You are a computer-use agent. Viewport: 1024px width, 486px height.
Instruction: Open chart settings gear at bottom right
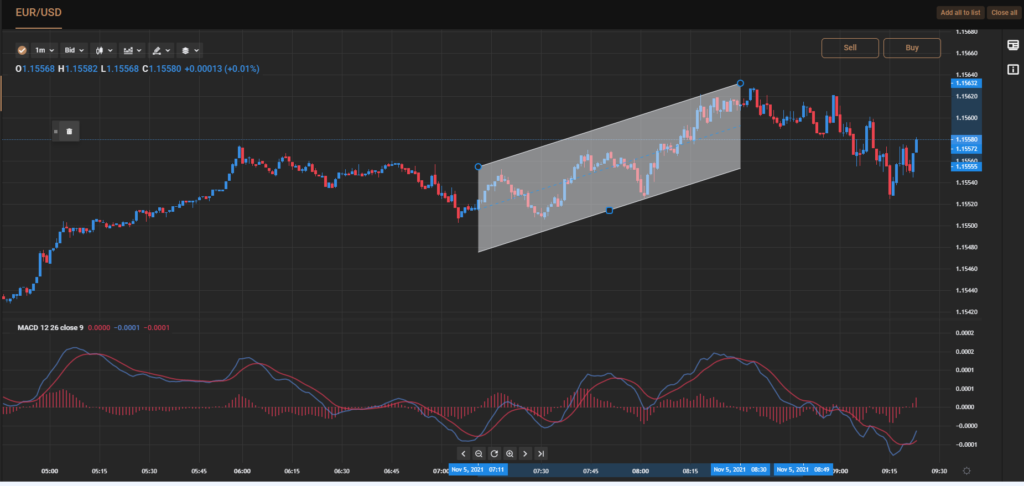pos(966,470)
